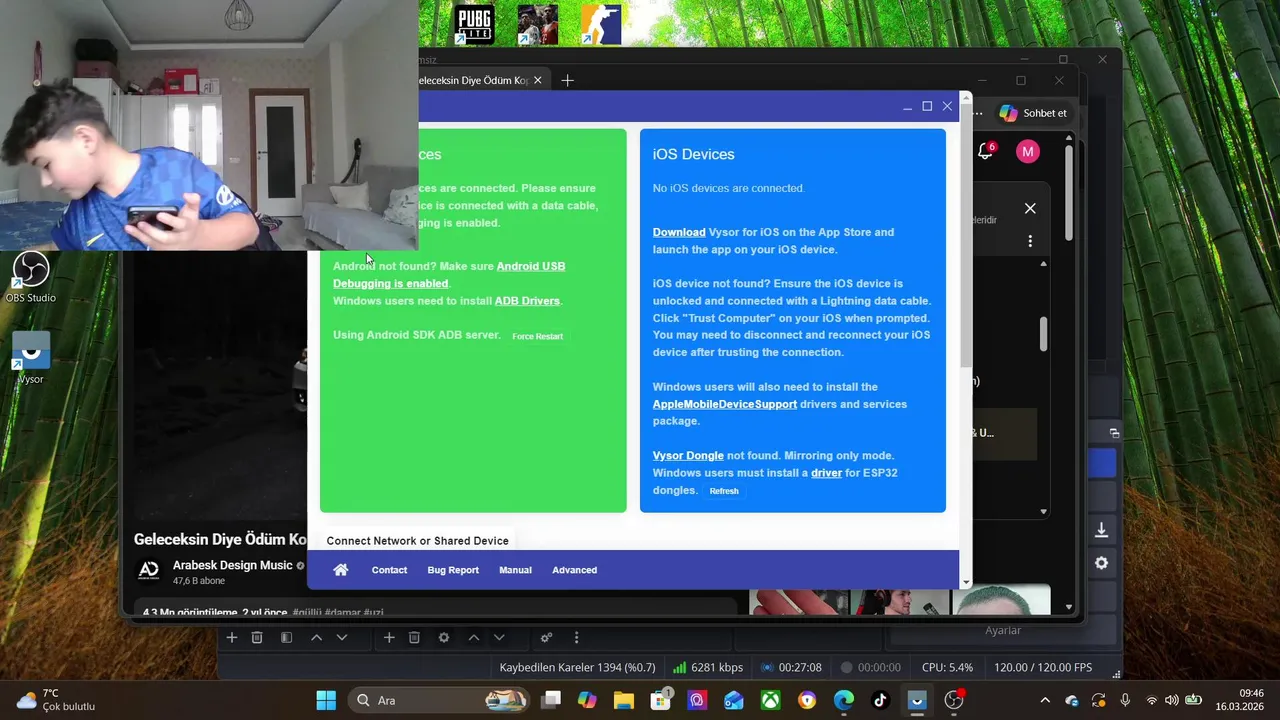The height and width of the screenshot is (720, 1280).
Task: Open the Vysor Dongle link
Action: point(688,456)
